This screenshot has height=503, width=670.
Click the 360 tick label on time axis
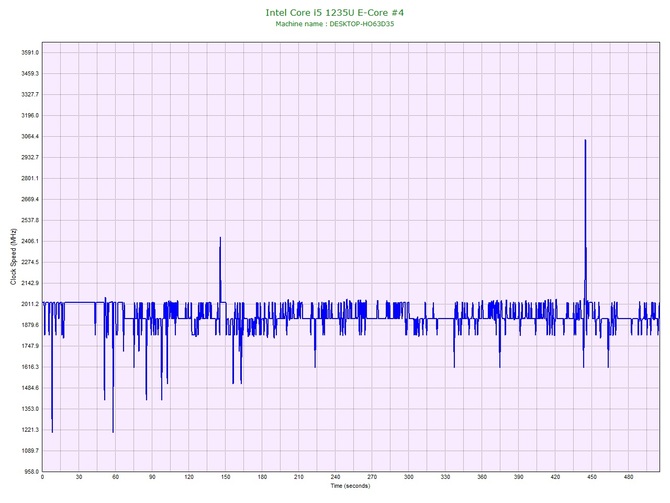[x=482, y=477]
